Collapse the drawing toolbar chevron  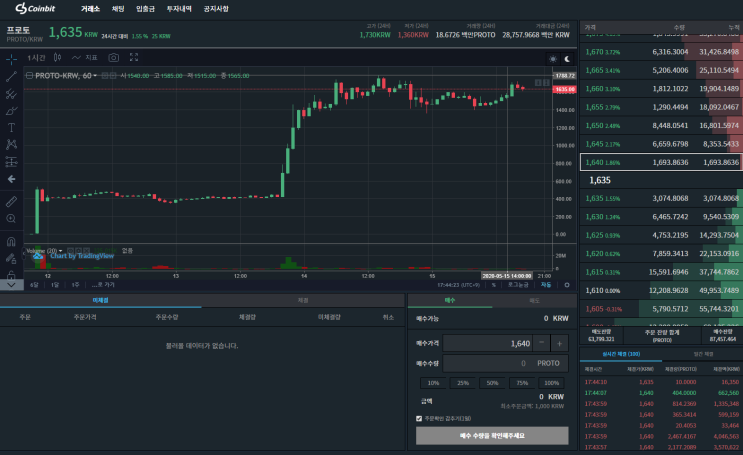11,285
